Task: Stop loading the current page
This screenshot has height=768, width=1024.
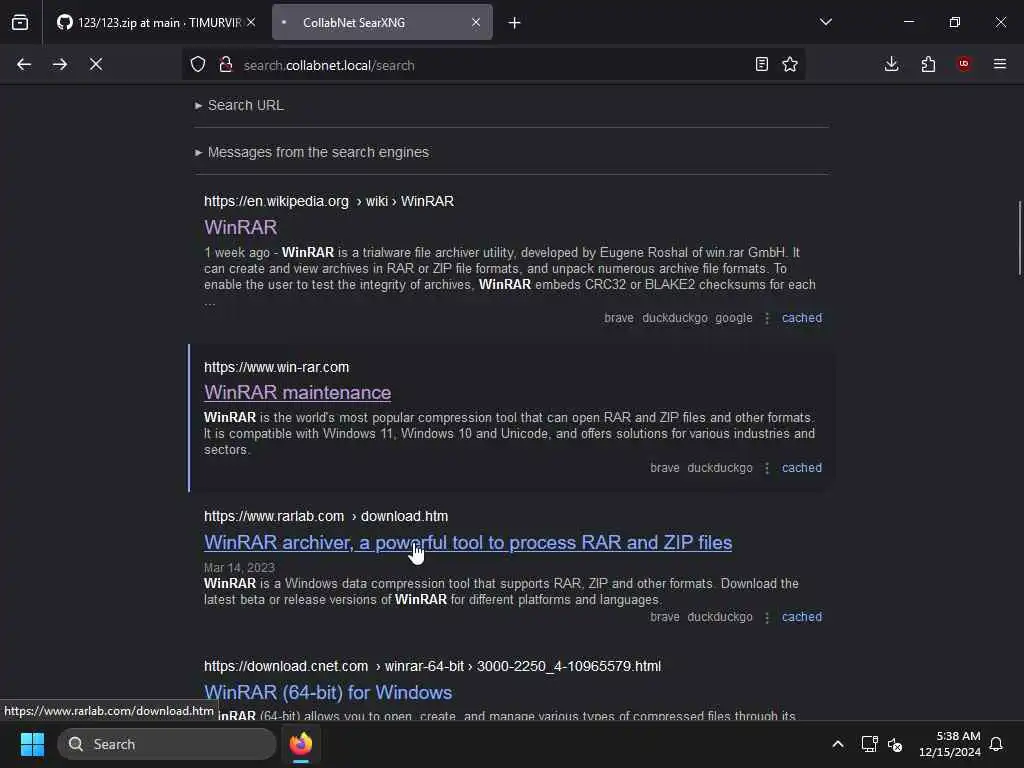Action: pyautogui.click(x=96, y=65)
